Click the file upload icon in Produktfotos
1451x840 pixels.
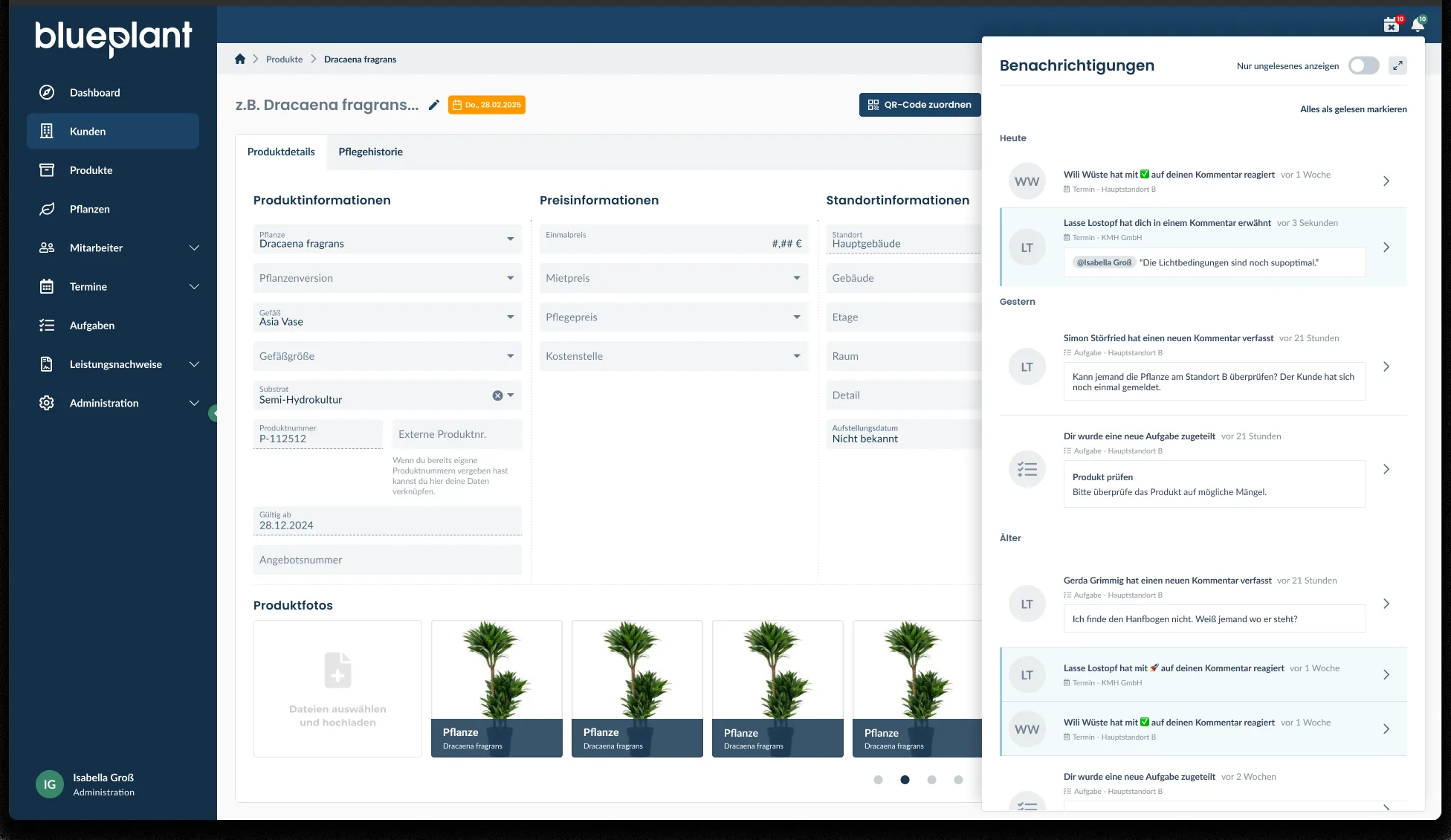point(337,670)
